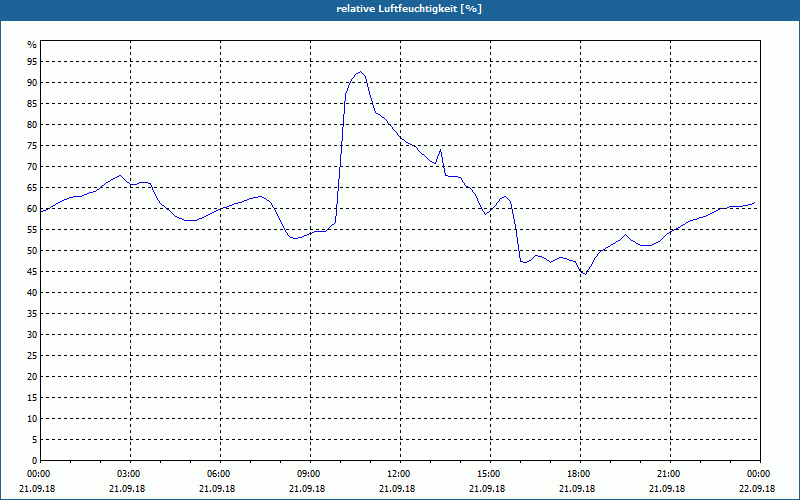Click the x-axis time label '21:00'
The image size is (800, 500).
pyautogui.click(x=669, y=474)
